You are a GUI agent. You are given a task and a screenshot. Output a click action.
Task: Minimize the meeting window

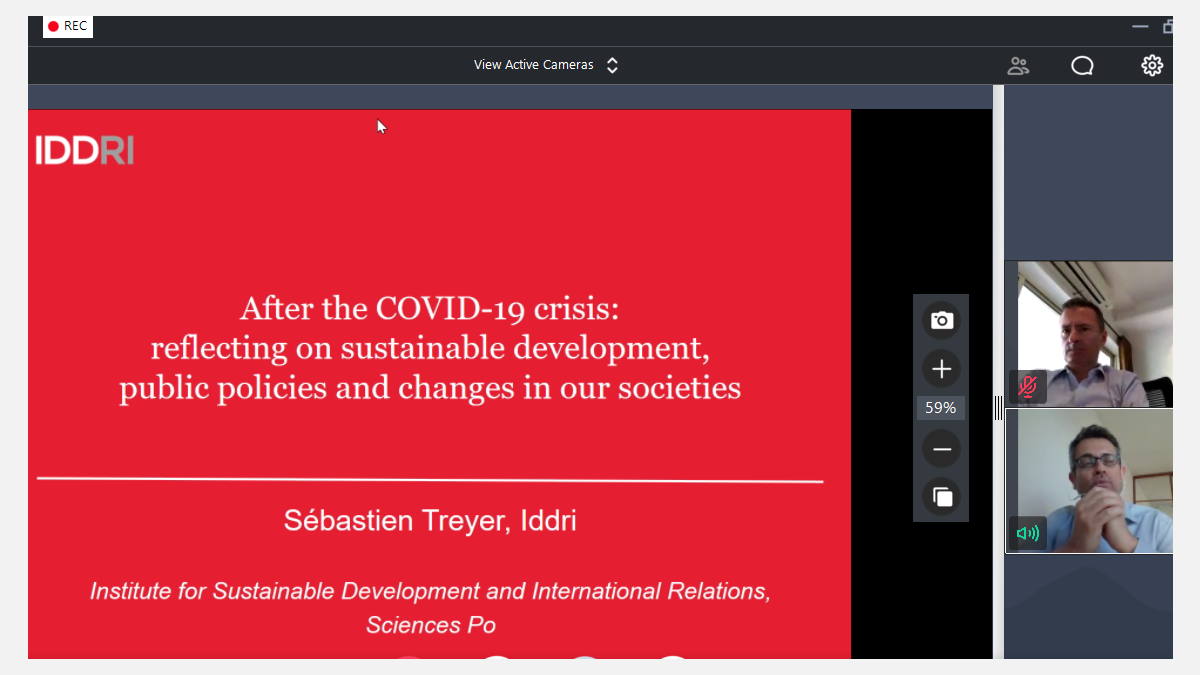point(1140,27)
